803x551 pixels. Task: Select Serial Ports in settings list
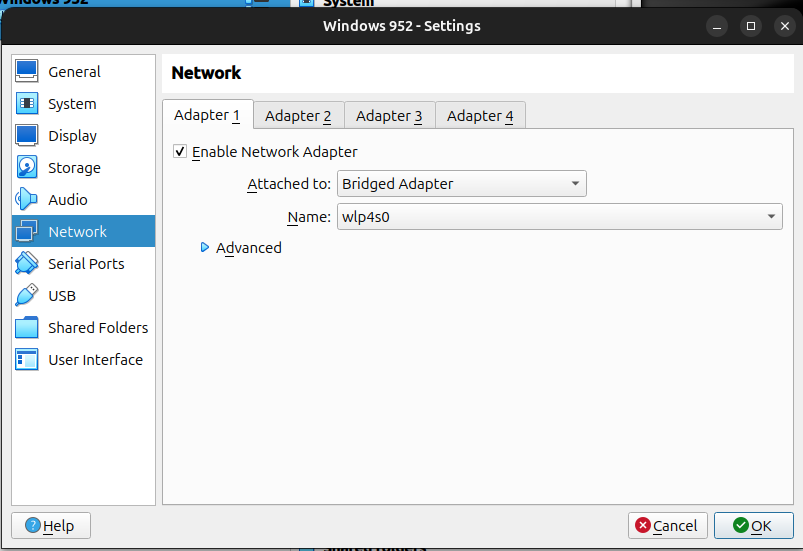pos(83,263)
